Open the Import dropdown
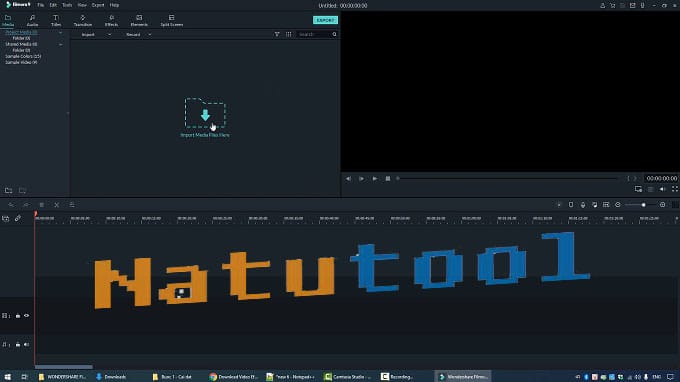 point(96,34)
